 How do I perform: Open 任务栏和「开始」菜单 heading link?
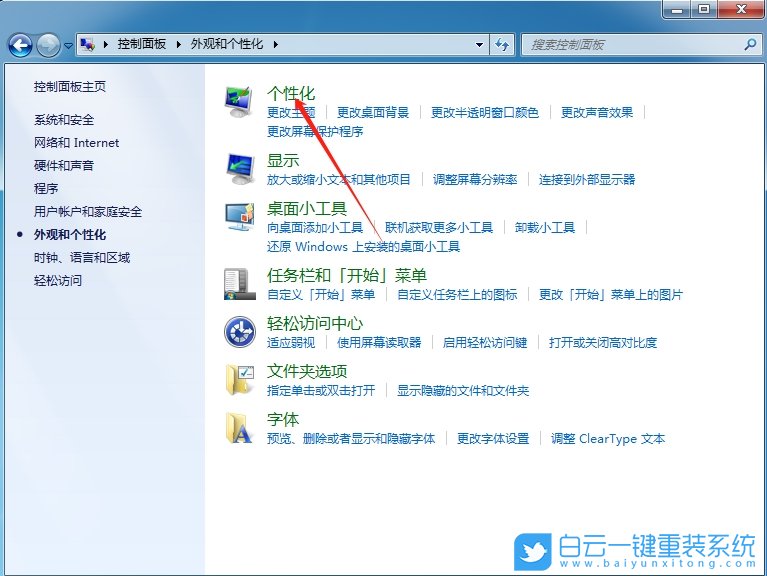click(347, 275)
